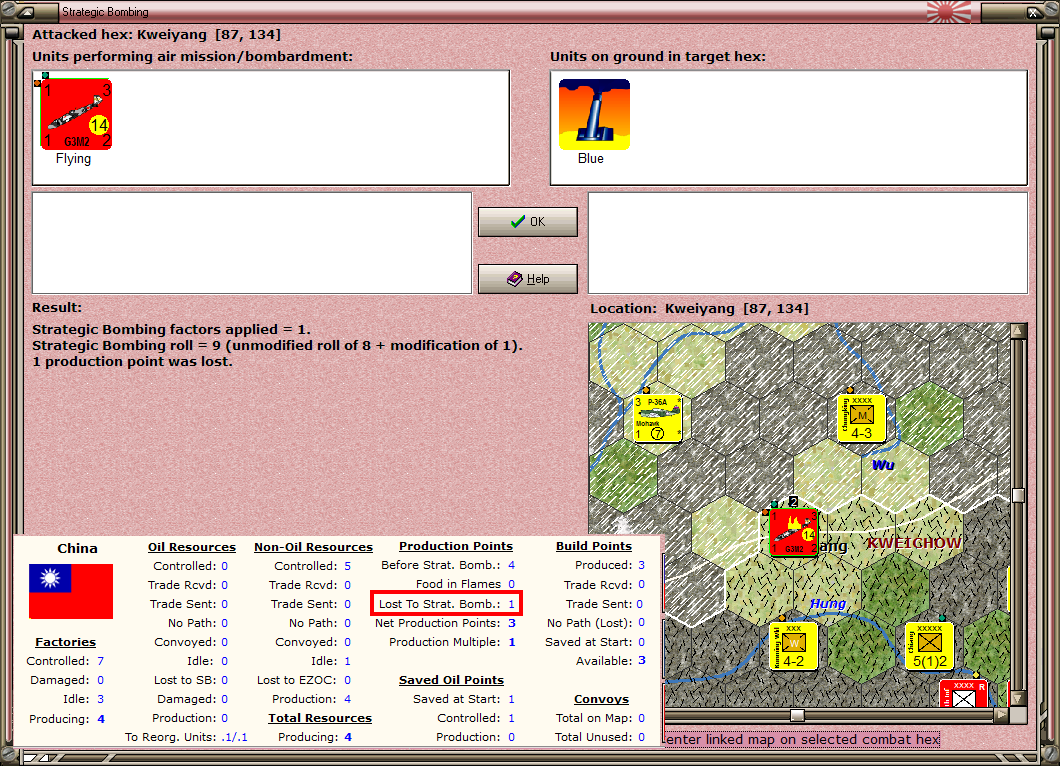Click the Attacked hex Kweiyang title text
Screen dimensions: 1060x766
(x=156, y=34)
